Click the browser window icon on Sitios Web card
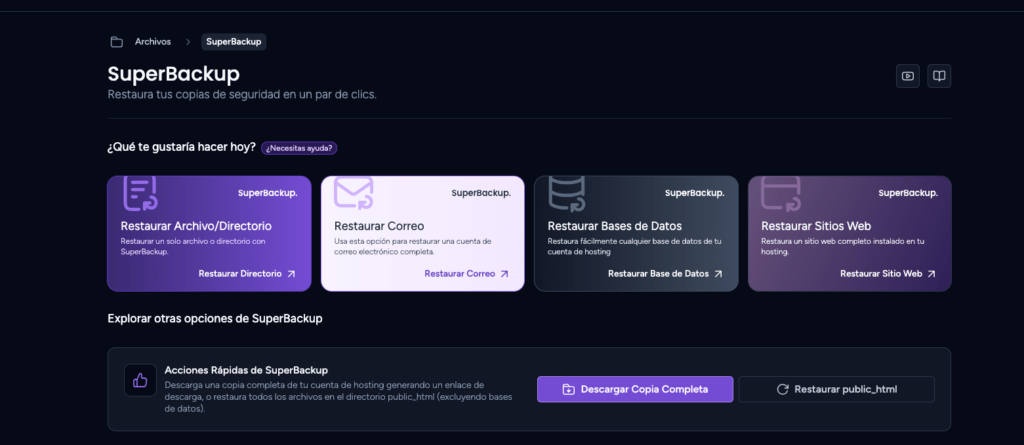 pyautogui.click(x=781, y=193)
